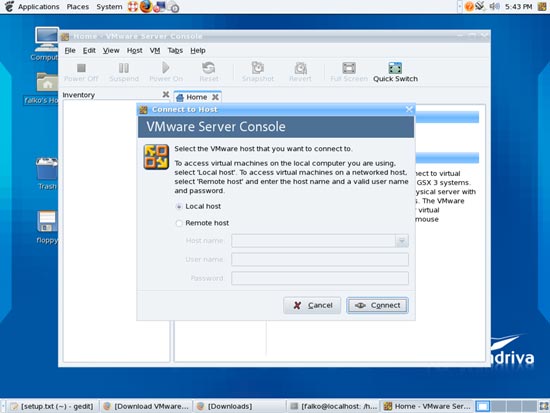
Task: Close the Inventory panel
Action: 166,94
